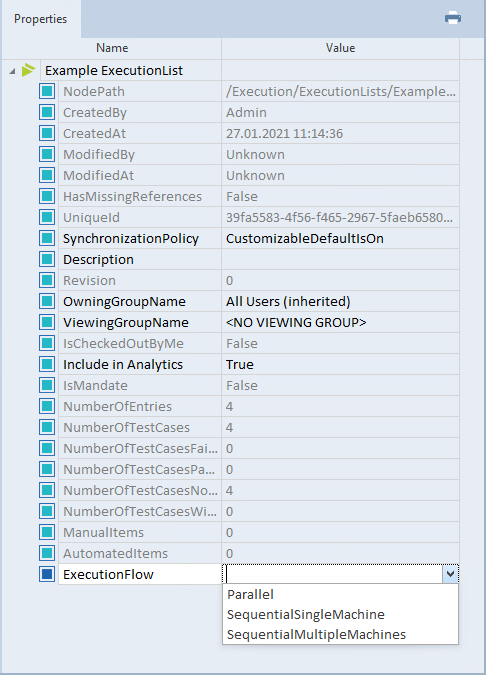This screenshot has width=486, height=675.
Task: Click the property icon next to SynchronizationPolicy
Action: (47, 238)
